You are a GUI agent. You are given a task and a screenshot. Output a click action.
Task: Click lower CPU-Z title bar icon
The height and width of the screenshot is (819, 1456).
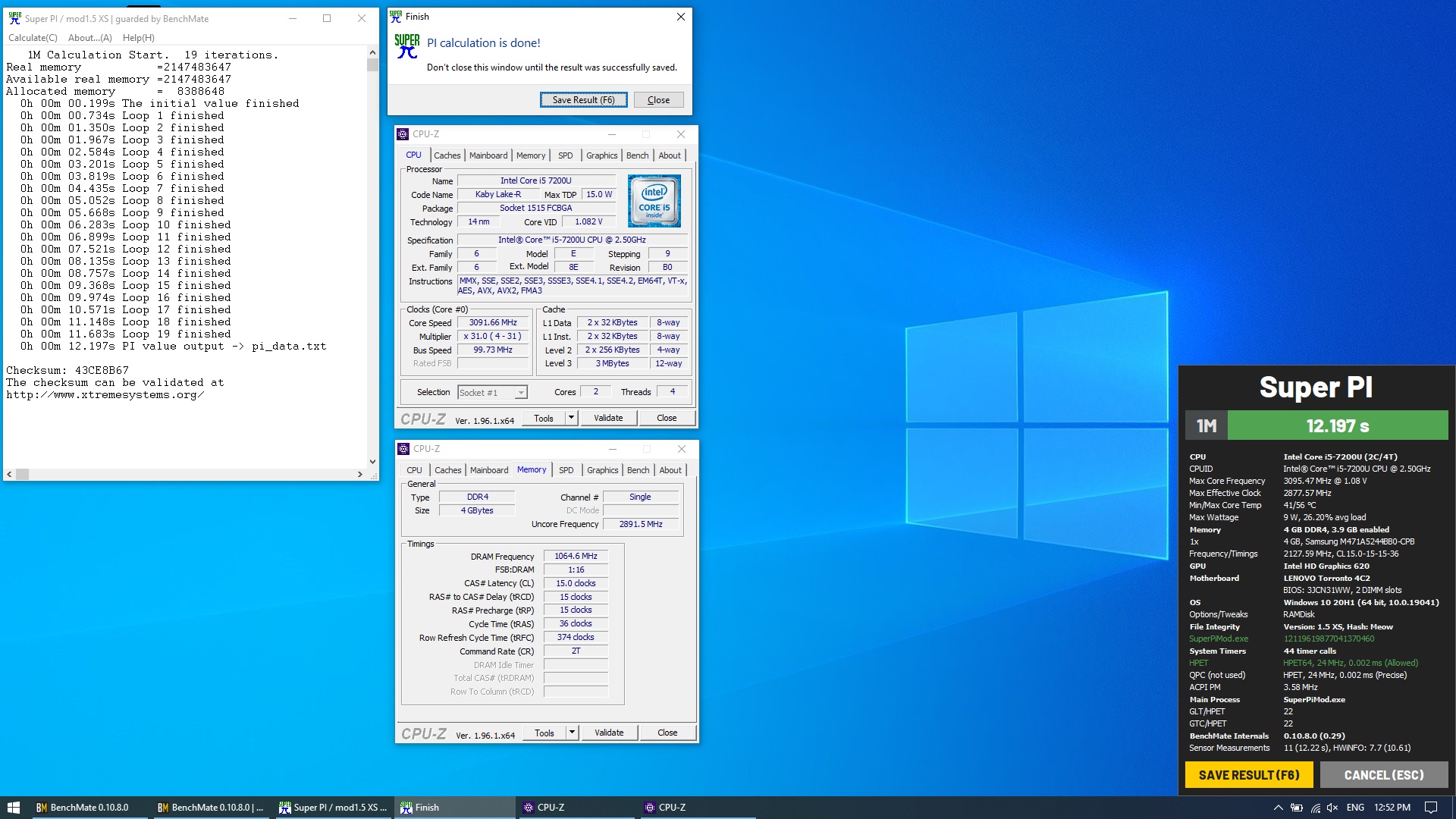(x=403, y=449)
